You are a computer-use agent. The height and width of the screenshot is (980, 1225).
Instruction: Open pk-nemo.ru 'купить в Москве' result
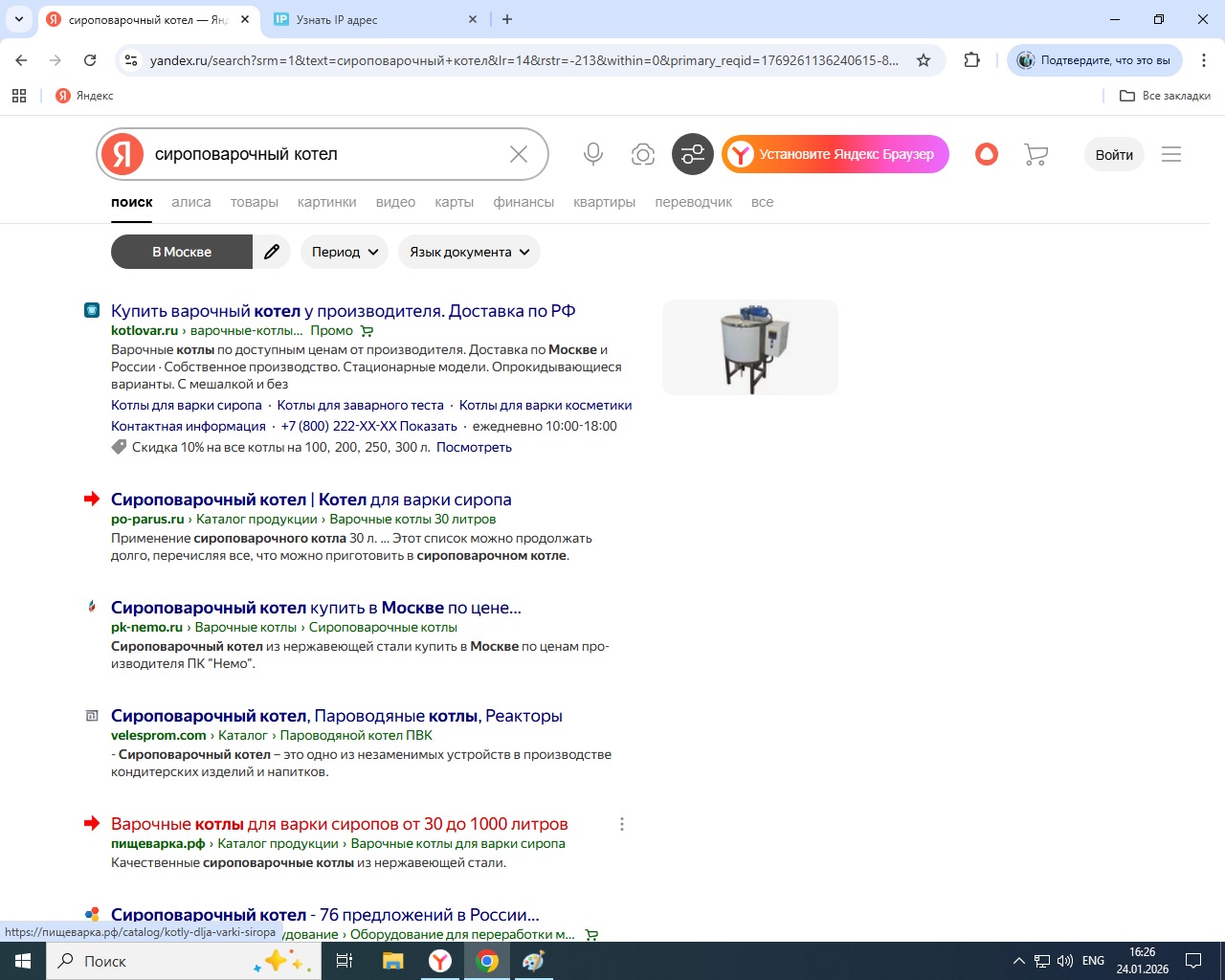pos(316,608)
